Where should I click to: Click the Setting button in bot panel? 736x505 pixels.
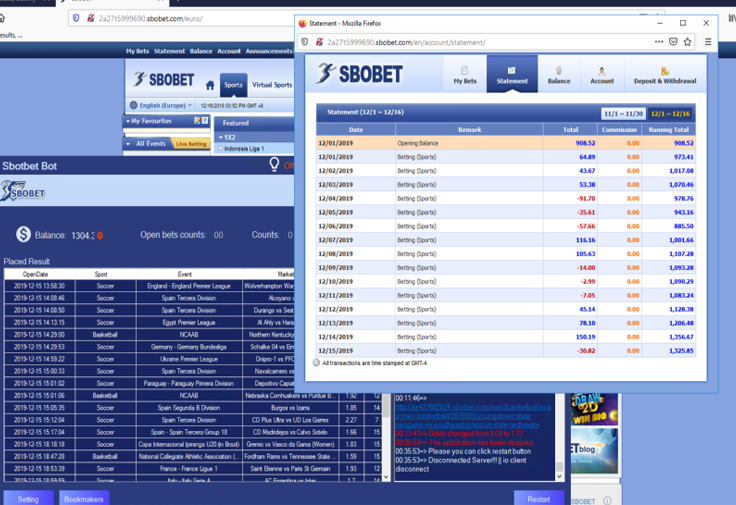(x=28, y=499)
